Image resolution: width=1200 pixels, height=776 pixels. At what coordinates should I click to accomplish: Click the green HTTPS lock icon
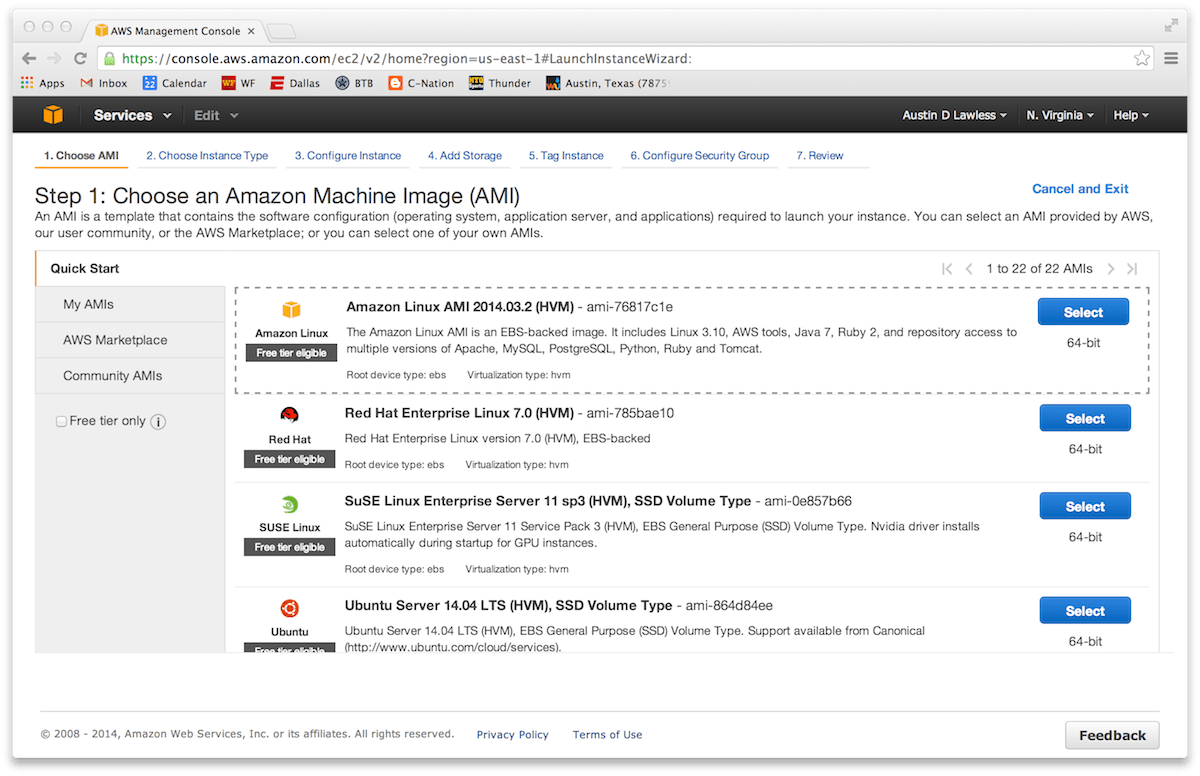click(x=110, y=59)
